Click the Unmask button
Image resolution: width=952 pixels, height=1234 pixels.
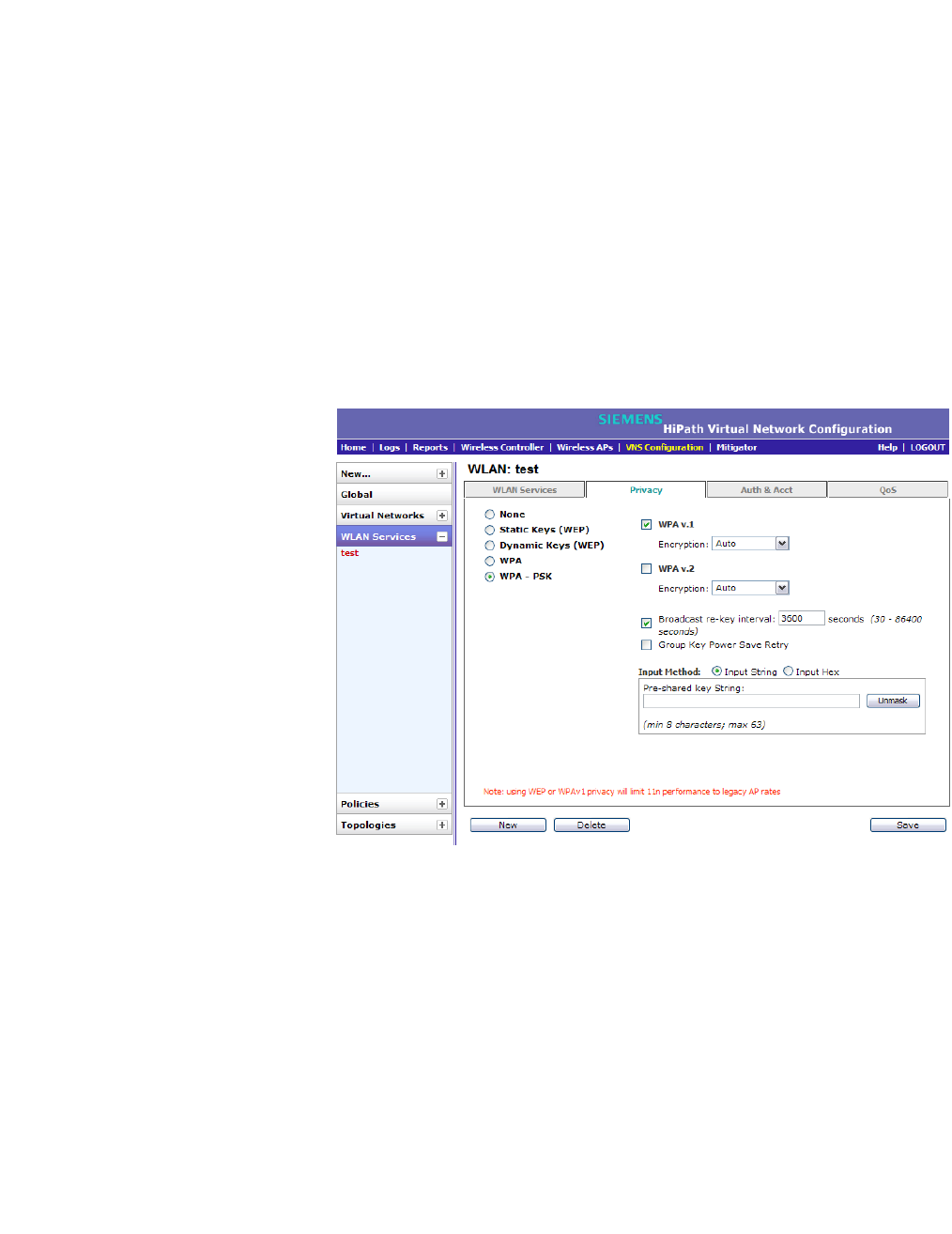pyautogui.click(x=893, y=702)
